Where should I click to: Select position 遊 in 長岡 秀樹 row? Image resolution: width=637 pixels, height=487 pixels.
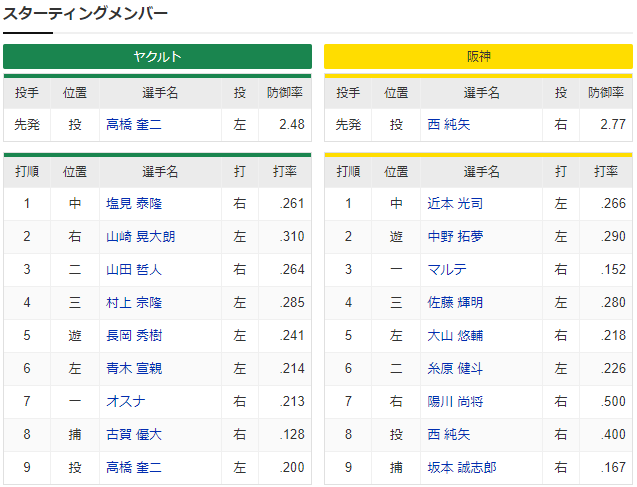pos(75,335)
